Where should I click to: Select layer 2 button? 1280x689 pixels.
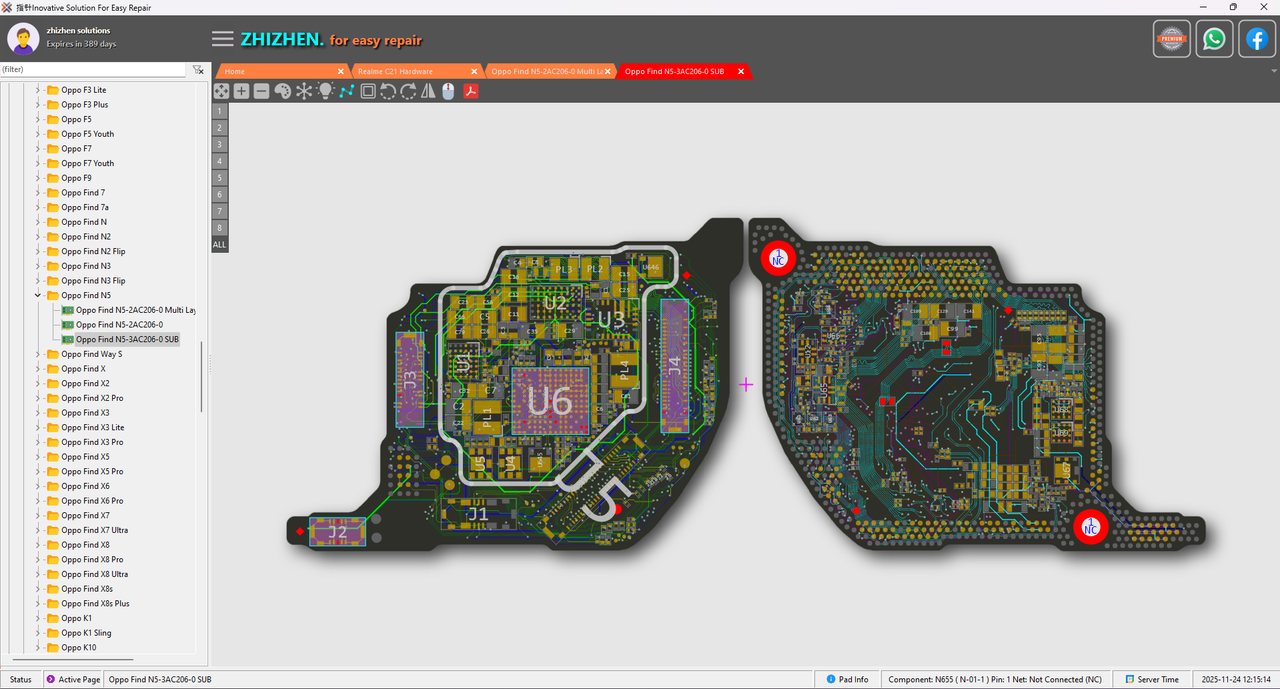tap(220, 127)
